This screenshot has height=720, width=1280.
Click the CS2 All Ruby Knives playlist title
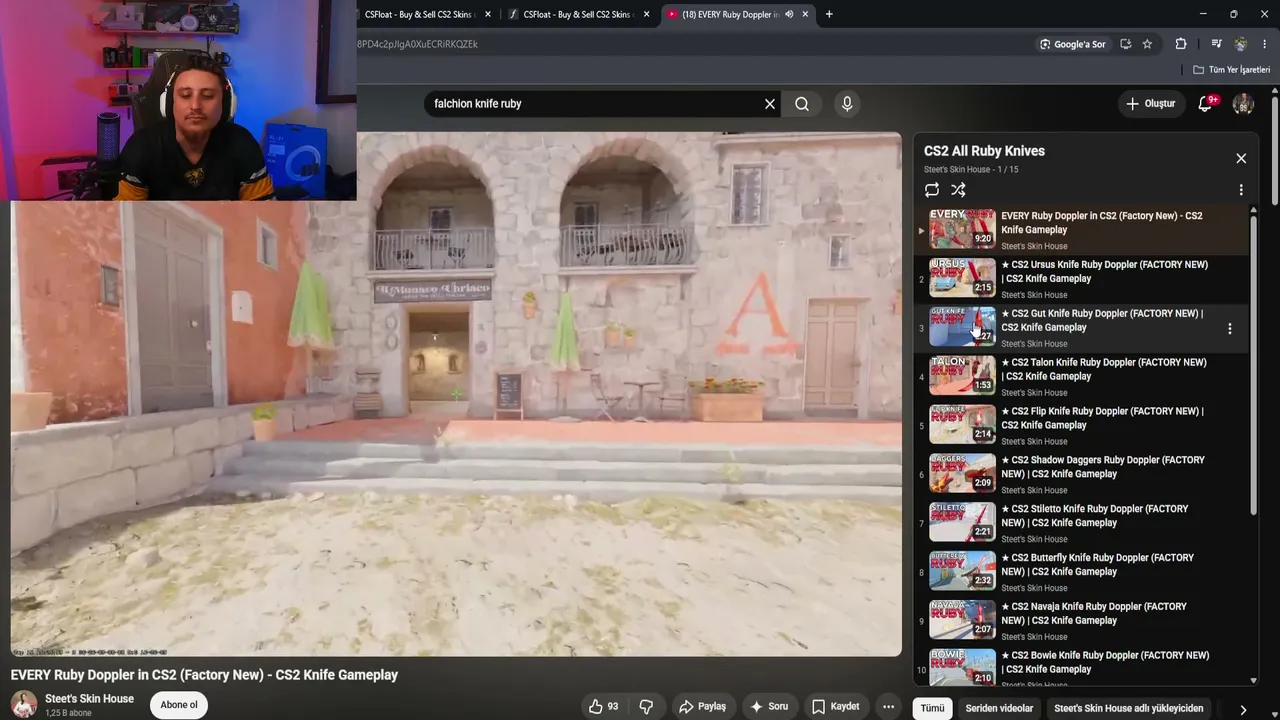click(x=984, y=151)
